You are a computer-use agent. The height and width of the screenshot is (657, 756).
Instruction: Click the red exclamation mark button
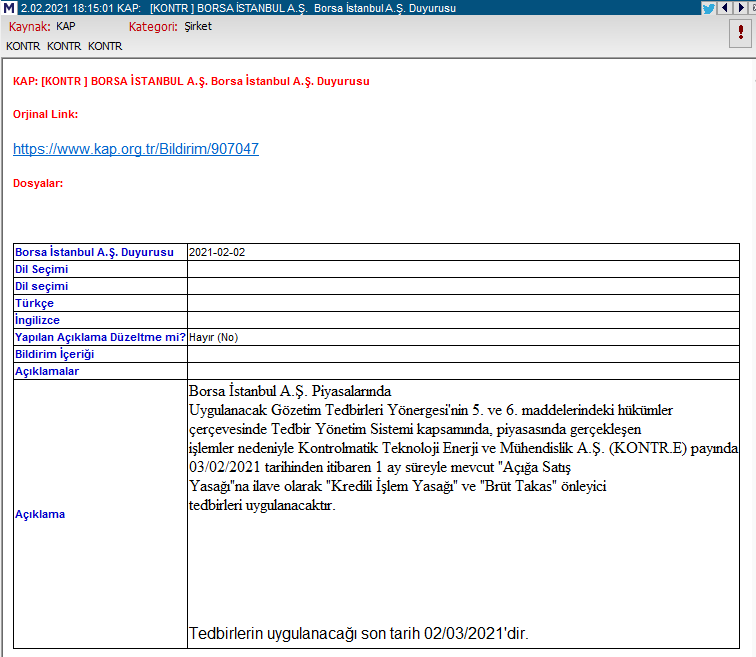point(740,33)
